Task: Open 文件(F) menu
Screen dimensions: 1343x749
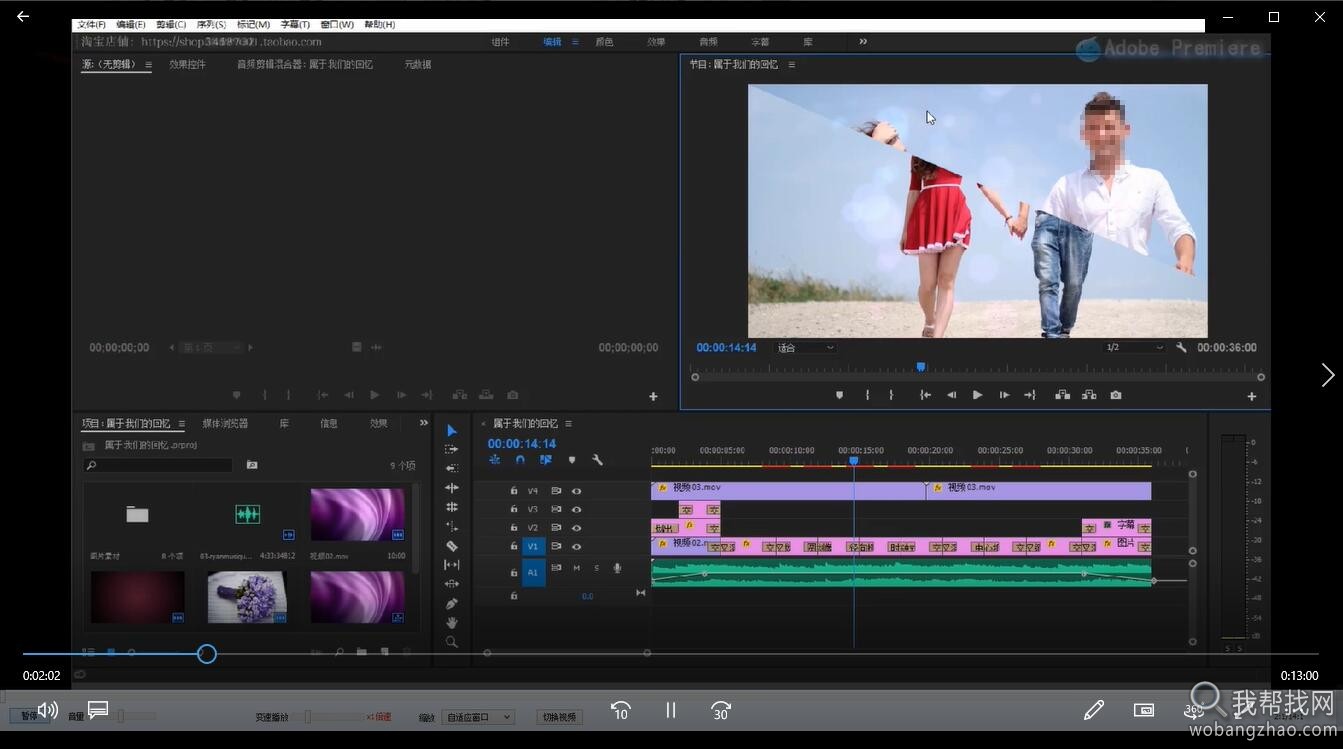Action: click(x=92, y=24)
